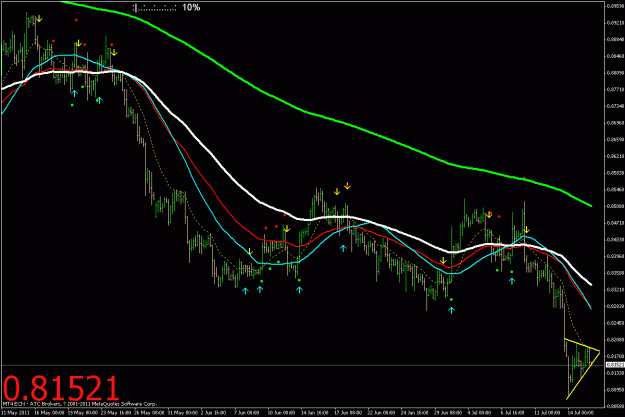This screenshot has width=625, height=417.
Task: Click the "29 Jun 08:00" time axis label
Action: [x=447, y=413]
